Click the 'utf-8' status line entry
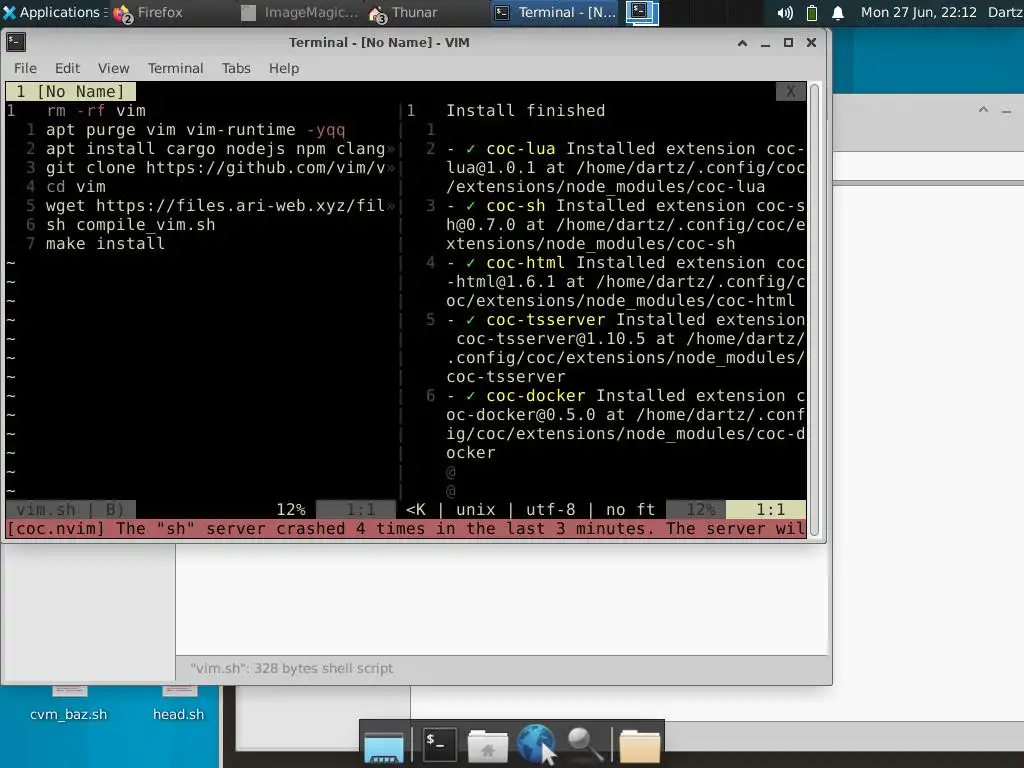The image size is (1024, 768). [x=551, y=509]
